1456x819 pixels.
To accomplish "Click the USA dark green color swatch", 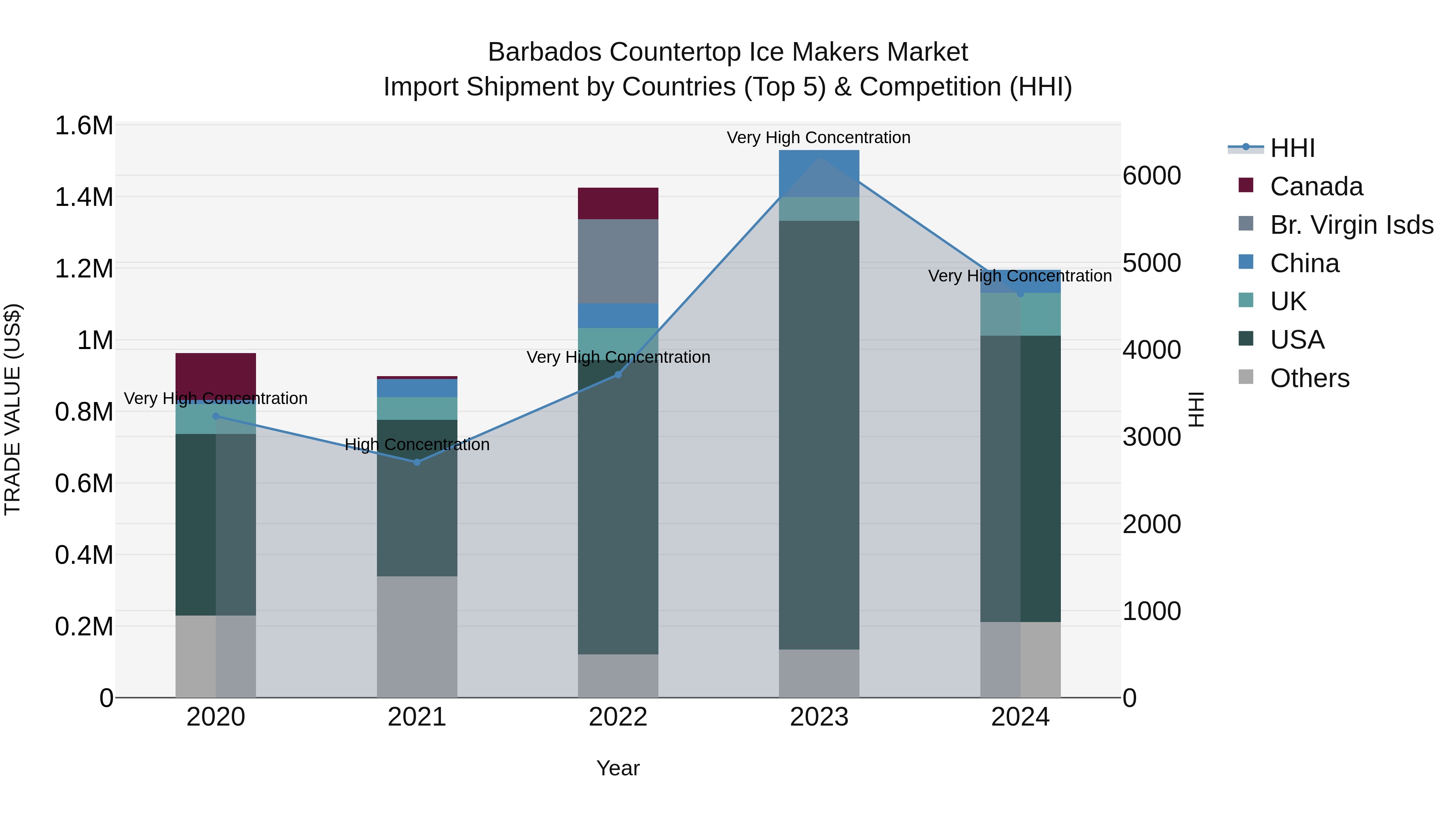I will [x=1246, y=339].
